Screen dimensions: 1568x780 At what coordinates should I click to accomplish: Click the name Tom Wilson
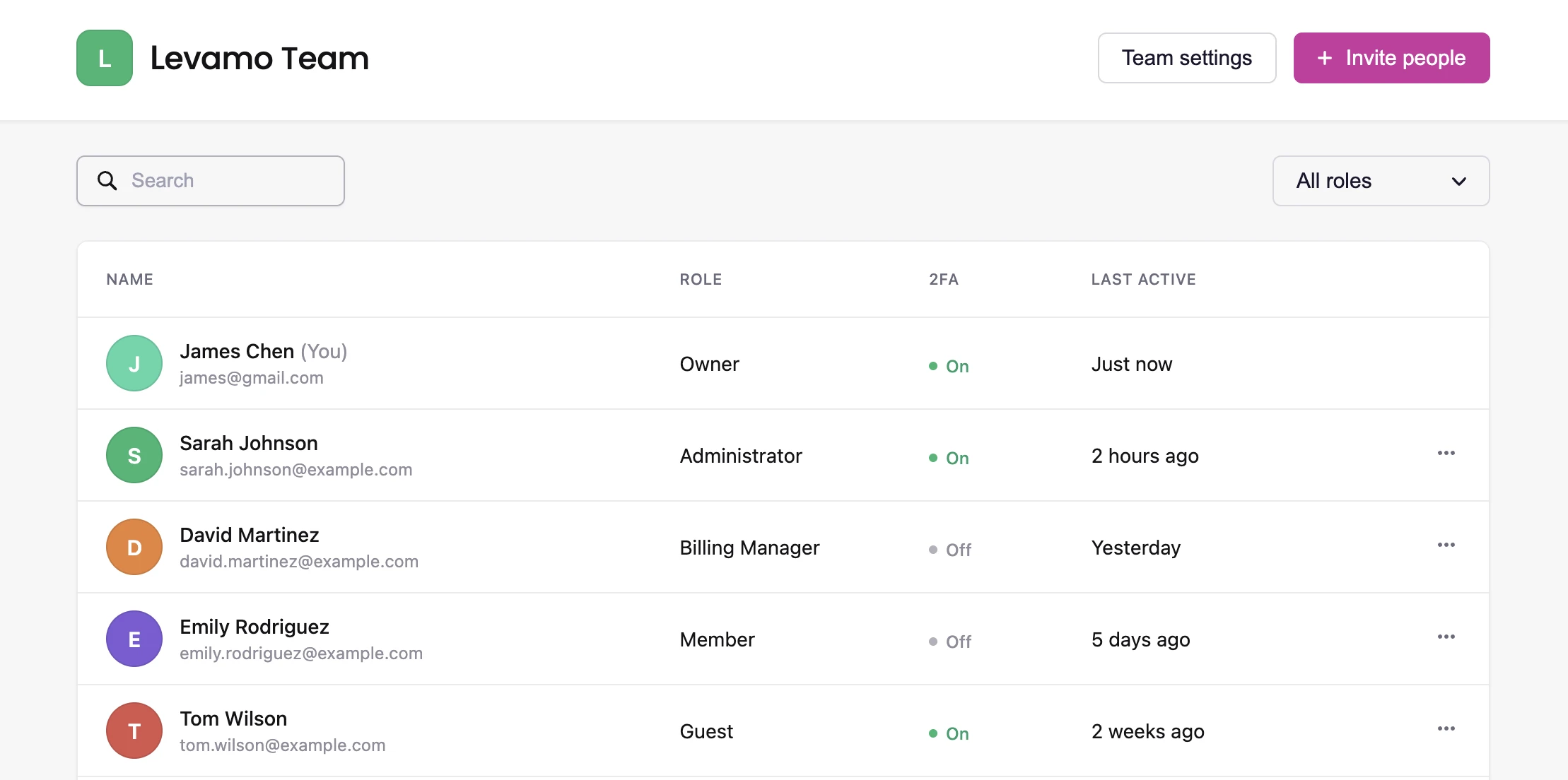[233, 719]
